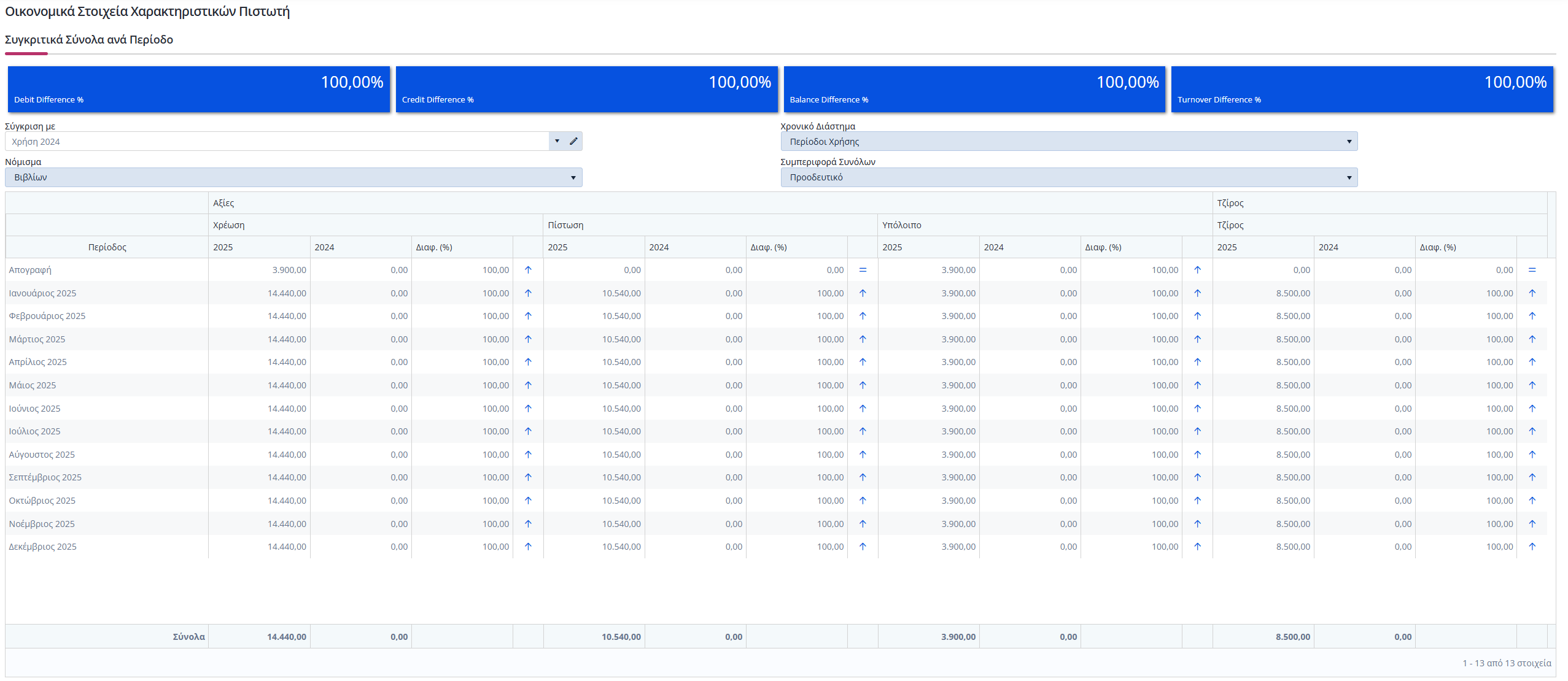Viewport: 1568px width, 681px height.
Task: Select the Αύγουστος 2025 row label
Action: [x=42, y=455]
